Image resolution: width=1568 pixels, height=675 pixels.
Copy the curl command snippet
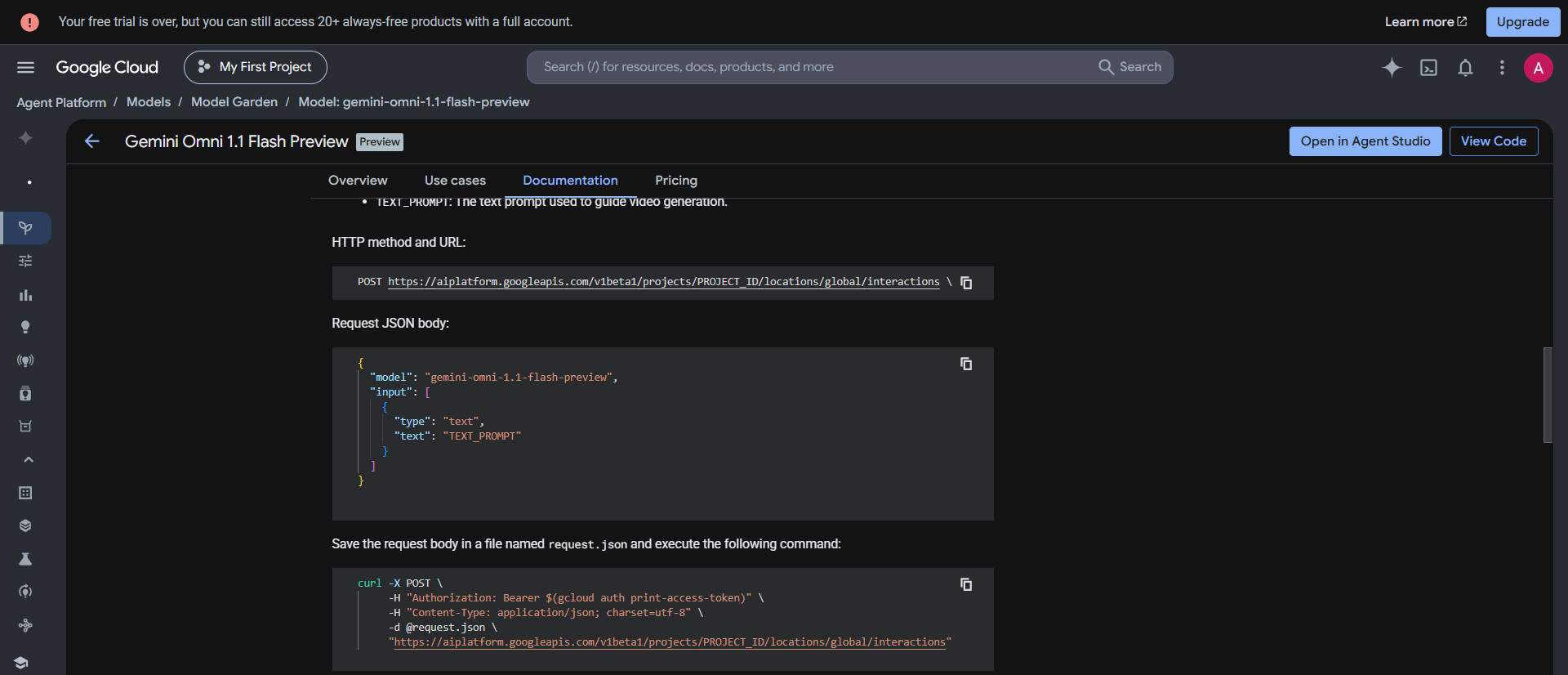966,584
